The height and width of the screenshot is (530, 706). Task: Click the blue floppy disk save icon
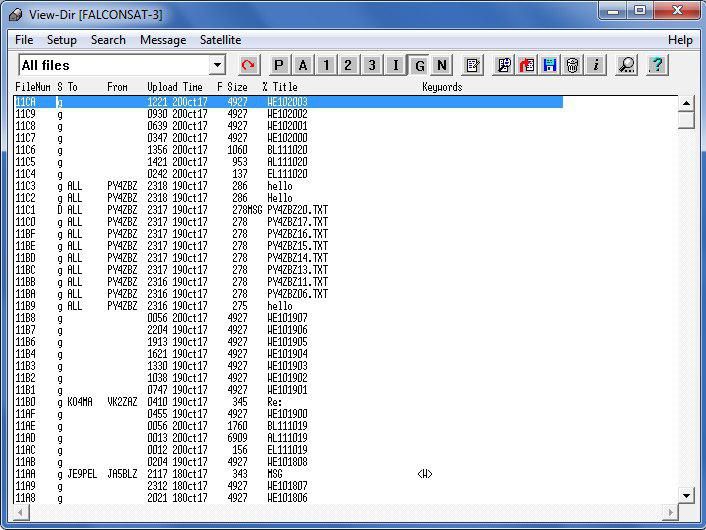549,65
